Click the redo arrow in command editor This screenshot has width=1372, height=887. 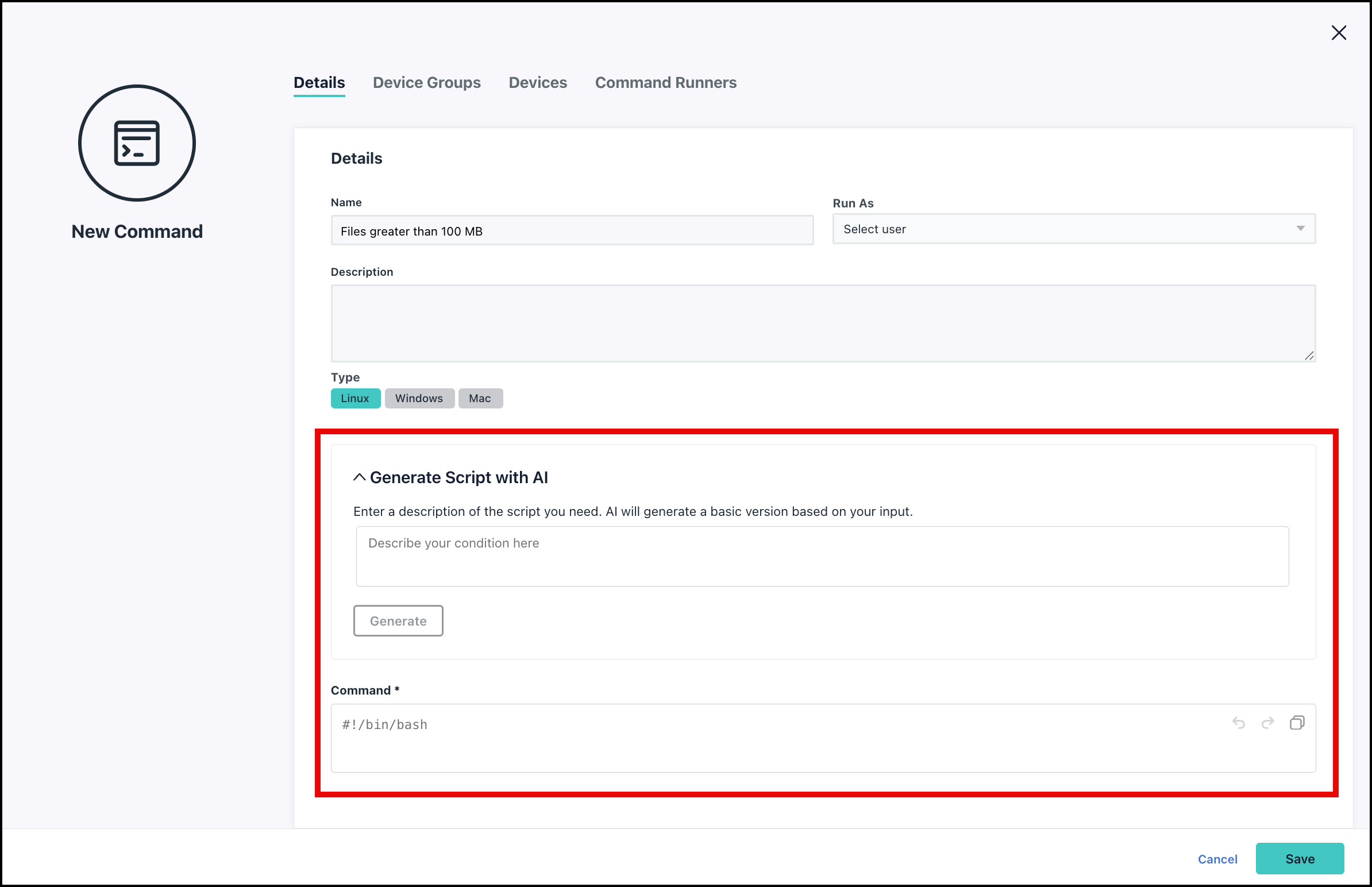coord(1267,723)
